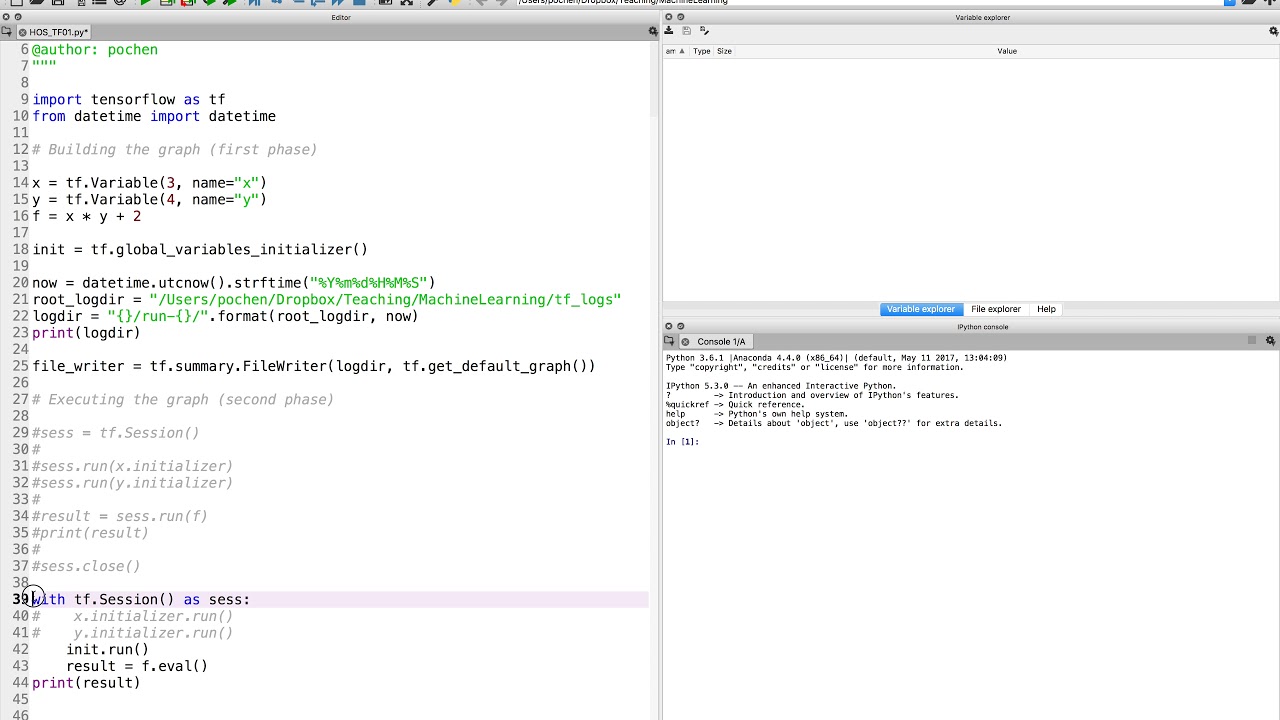Select the Console 1/A tab
The width and height of the screenshot is (1280, 720).
click(721, 342)
